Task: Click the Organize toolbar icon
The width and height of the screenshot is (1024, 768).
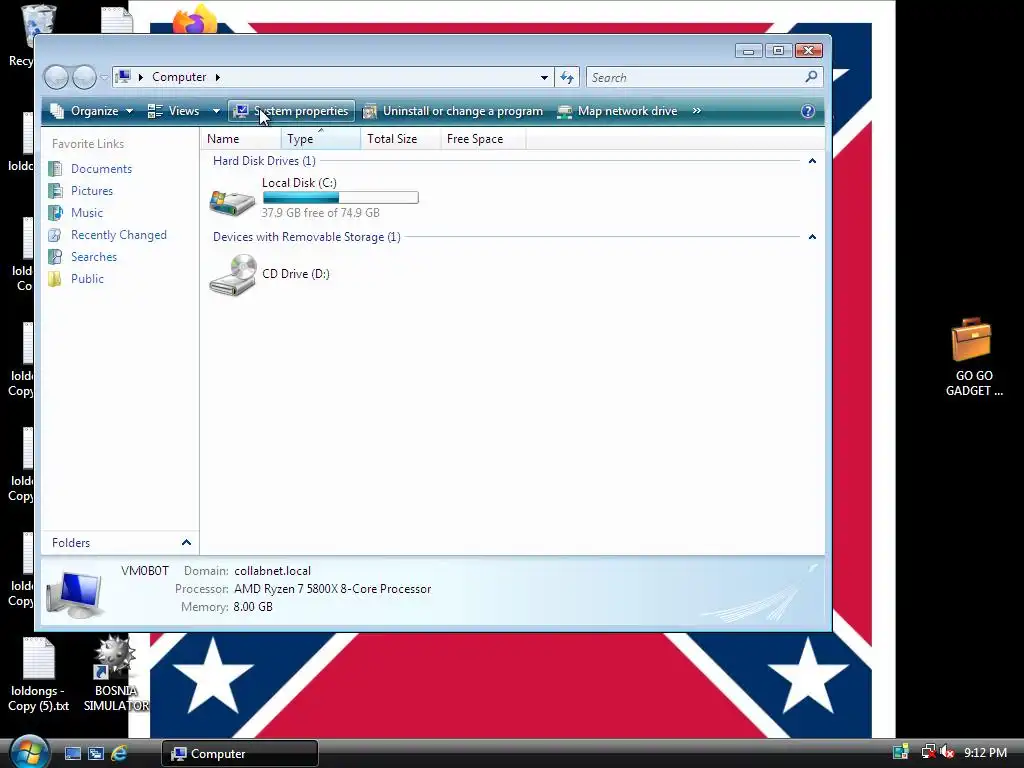Action: pos(57,111)
